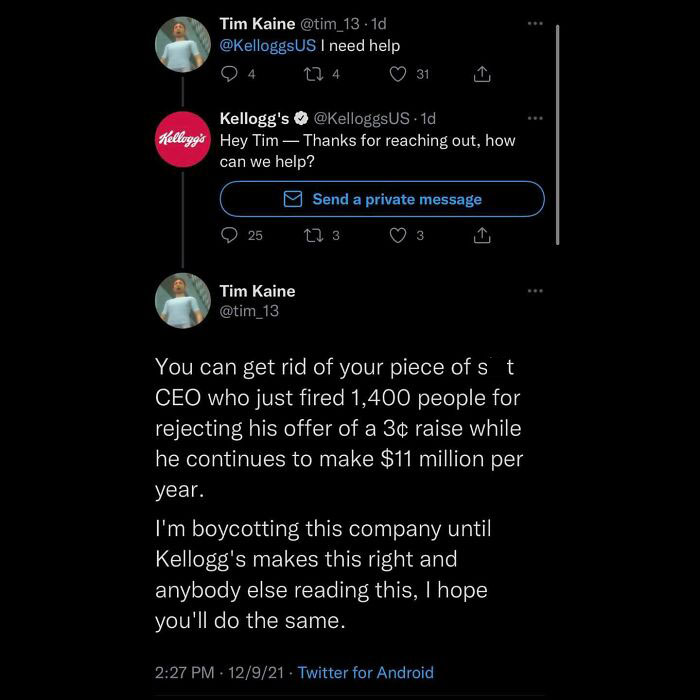Open Tim Kaine's avatar on the top tweet

pos(181,43)
